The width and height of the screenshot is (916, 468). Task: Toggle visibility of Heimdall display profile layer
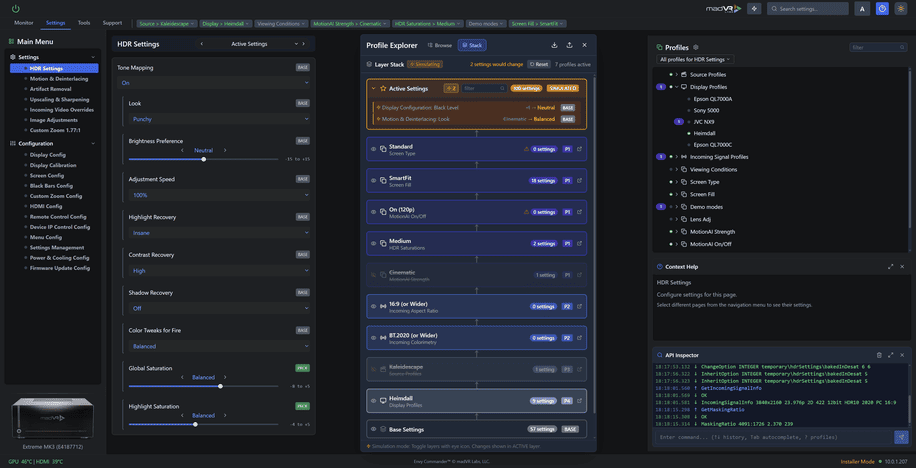click(x=373, y=400)
